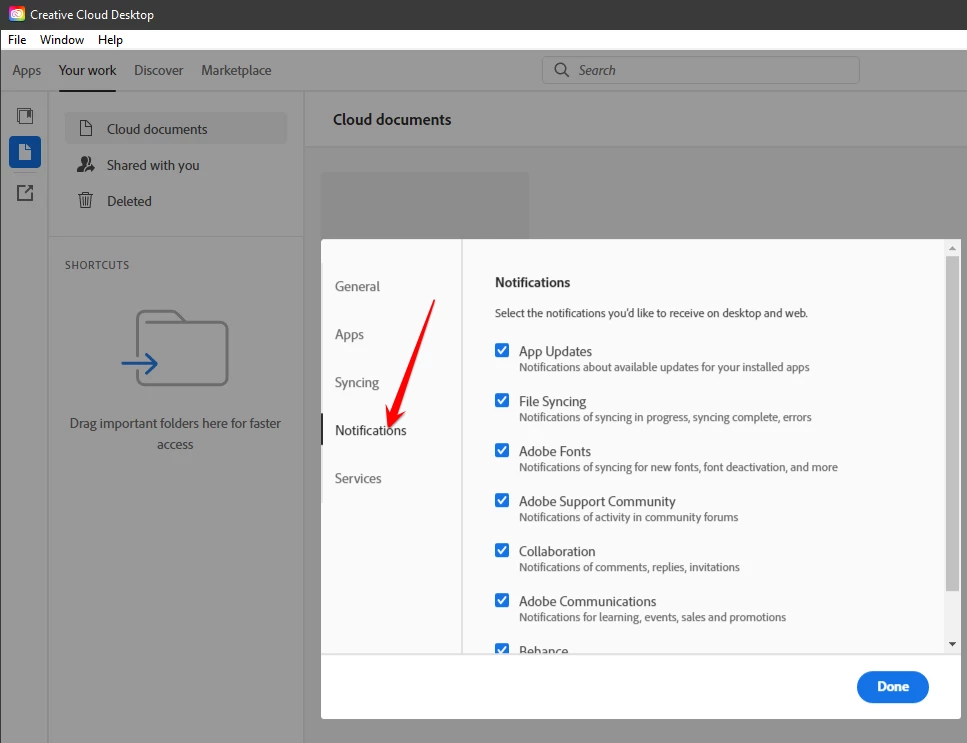
Task: Uncheck the App Updates checkbox
Action: 502,350
